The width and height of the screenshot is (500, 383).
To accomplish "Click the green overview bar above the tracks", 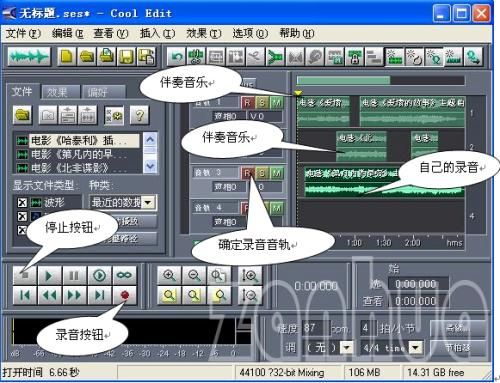I will 344,80.
